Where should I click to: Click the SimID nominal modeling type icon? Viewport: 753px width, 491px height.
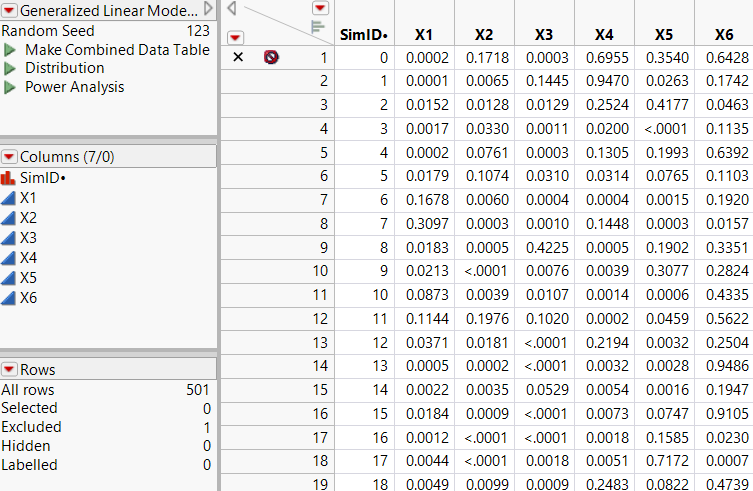tap(9, 178)
